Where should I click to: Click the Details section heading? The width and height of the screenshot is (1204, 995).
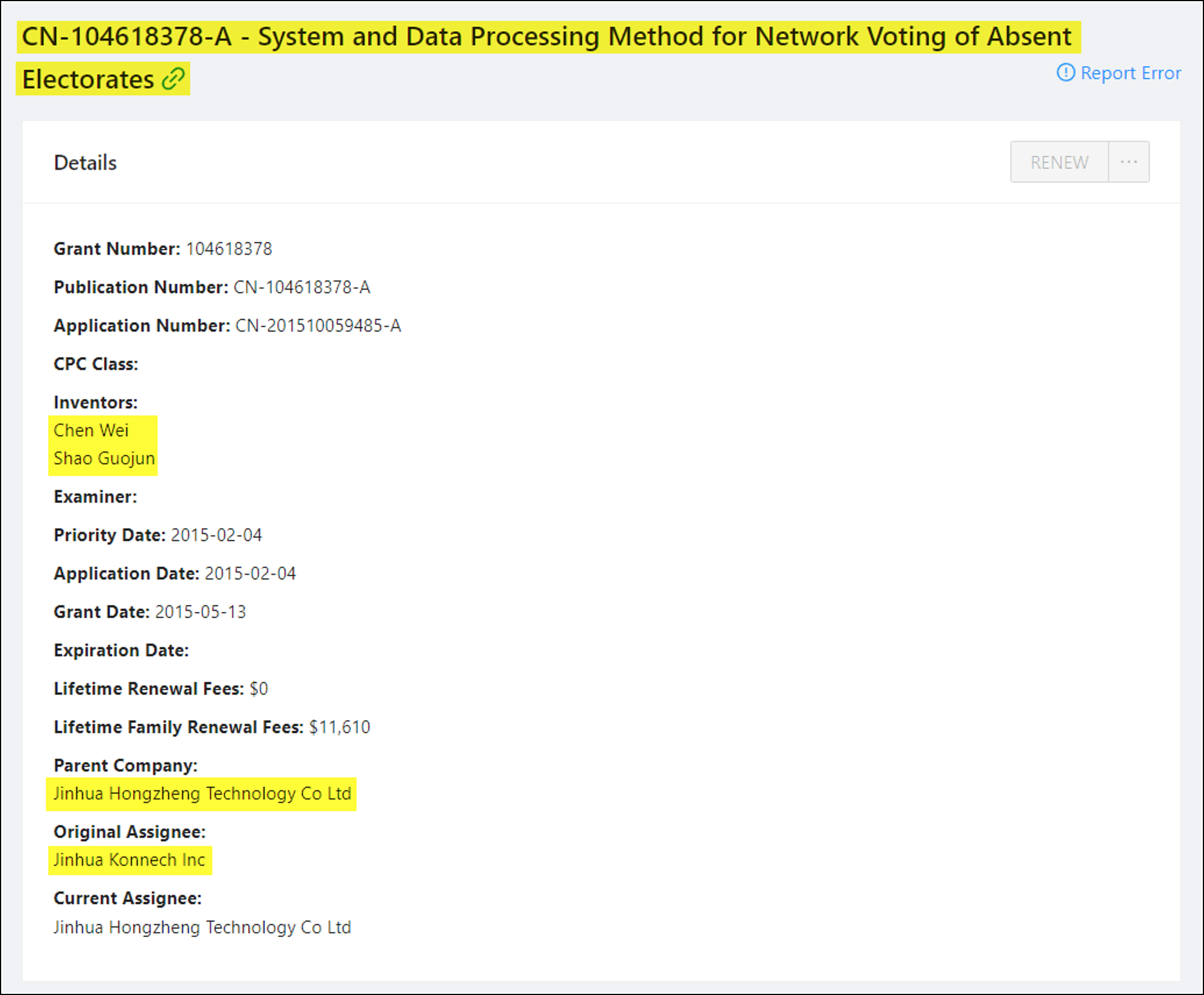(x=86, y=163)
